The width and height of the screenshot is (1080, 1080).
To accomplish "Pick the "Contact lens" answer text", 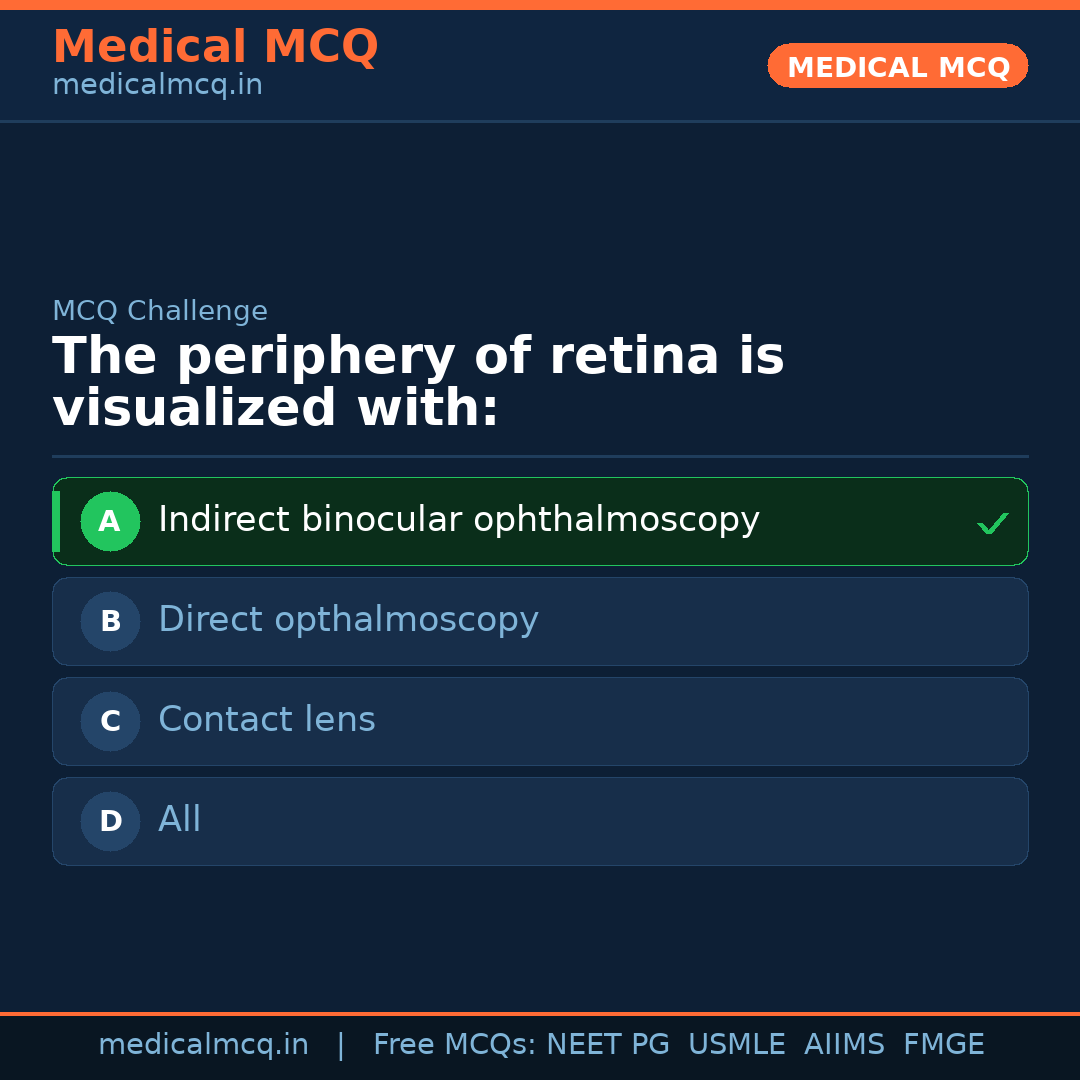I will click(267, 720).
